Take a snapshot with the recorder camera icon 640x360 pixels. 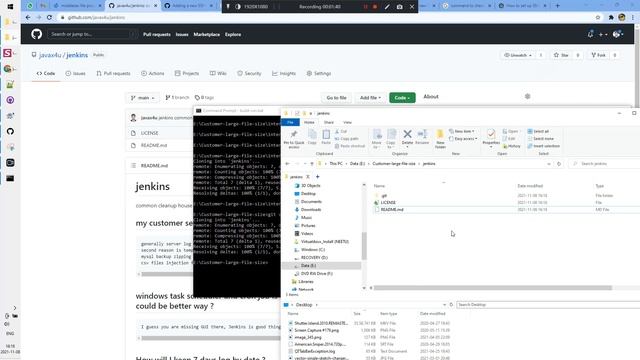399,7
